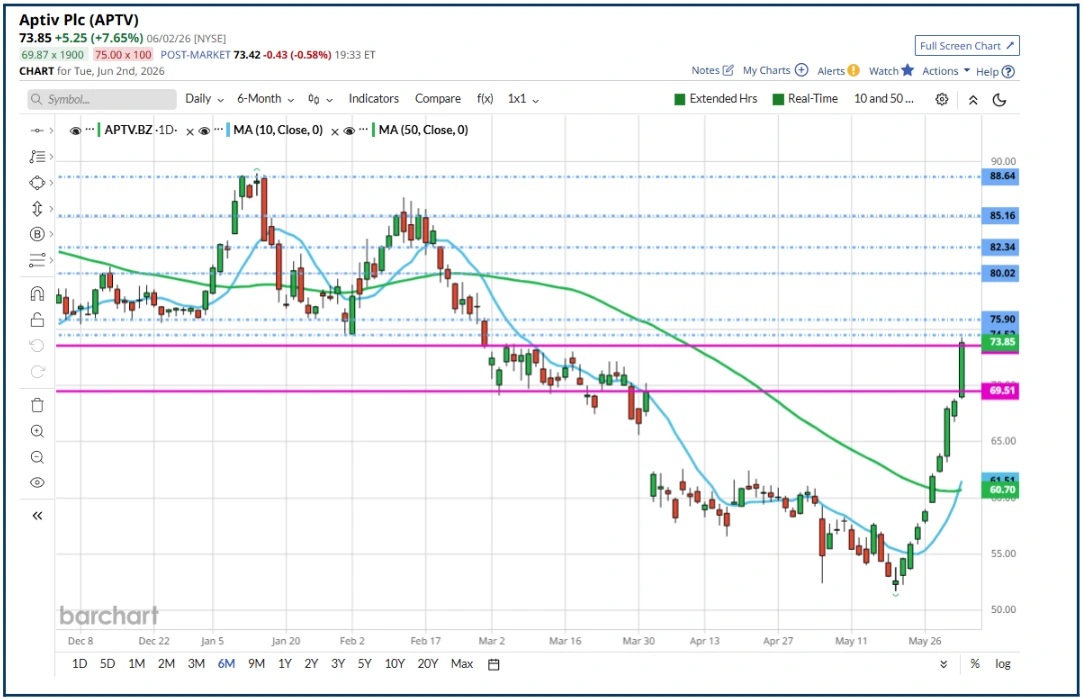Redo the last chart action
Viewport: 1083px width, 699px height.
click(37, 372)
